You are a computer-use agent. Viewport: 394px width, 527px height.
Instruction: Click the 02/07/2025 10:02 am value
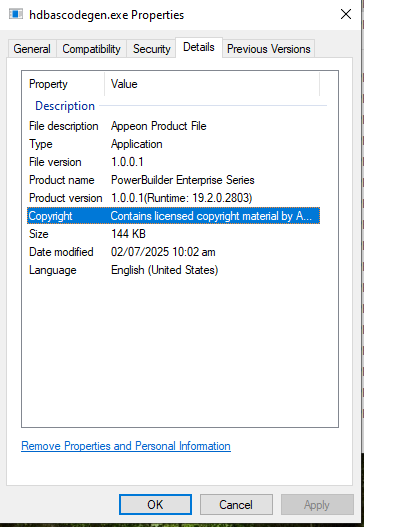click(x=163, y=252)
